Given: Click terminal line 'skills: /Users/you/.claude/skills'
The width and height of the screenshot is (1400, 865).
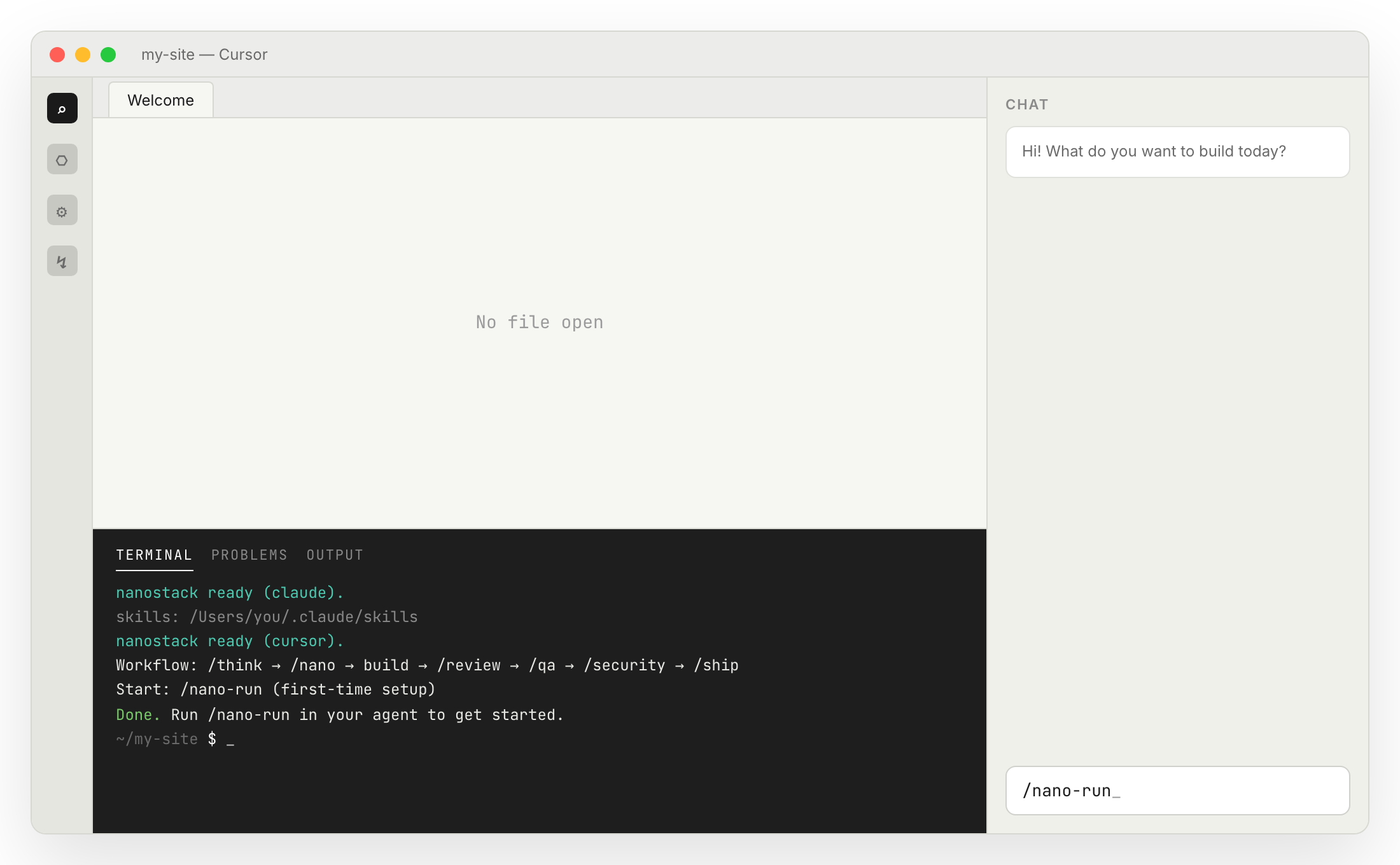Looking at the screenshot, I should pos(267,617).
